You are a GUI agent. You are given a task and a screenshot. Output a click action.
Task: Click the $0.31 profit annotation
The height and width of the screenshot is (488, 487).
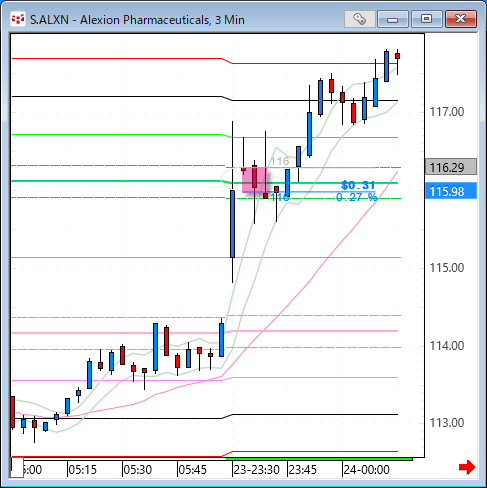point(358,185)
